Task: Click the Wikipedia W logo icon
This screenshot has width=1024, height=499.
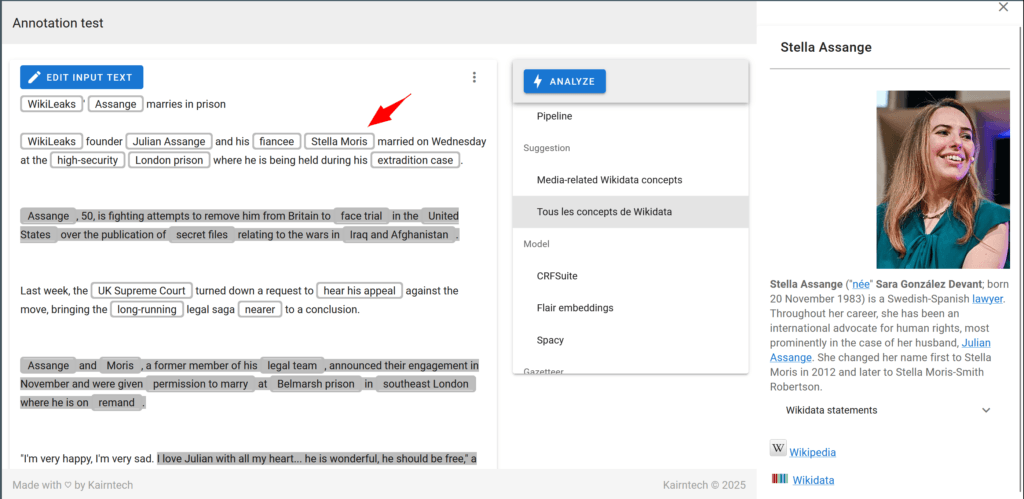Action: [x=778, y=448]
